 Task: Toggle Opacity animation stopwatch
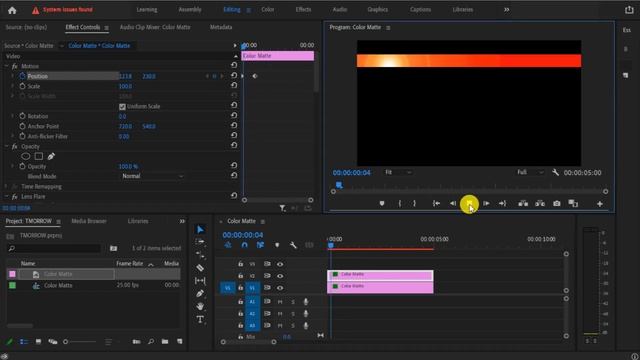22,166
